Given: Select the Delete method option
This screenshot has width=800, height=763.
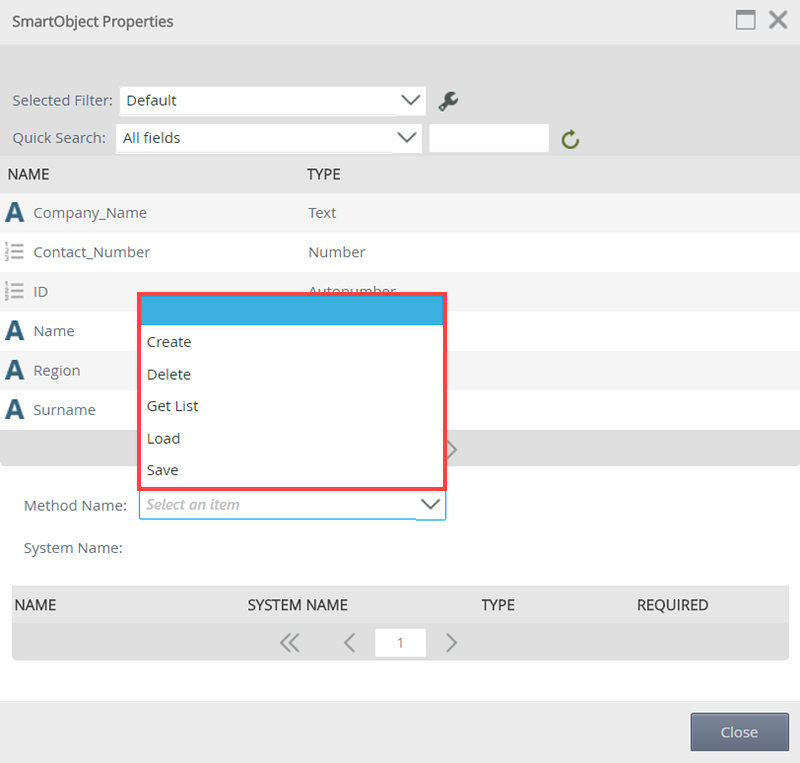Looking at the screenshot, I should (x=169, y=374).
